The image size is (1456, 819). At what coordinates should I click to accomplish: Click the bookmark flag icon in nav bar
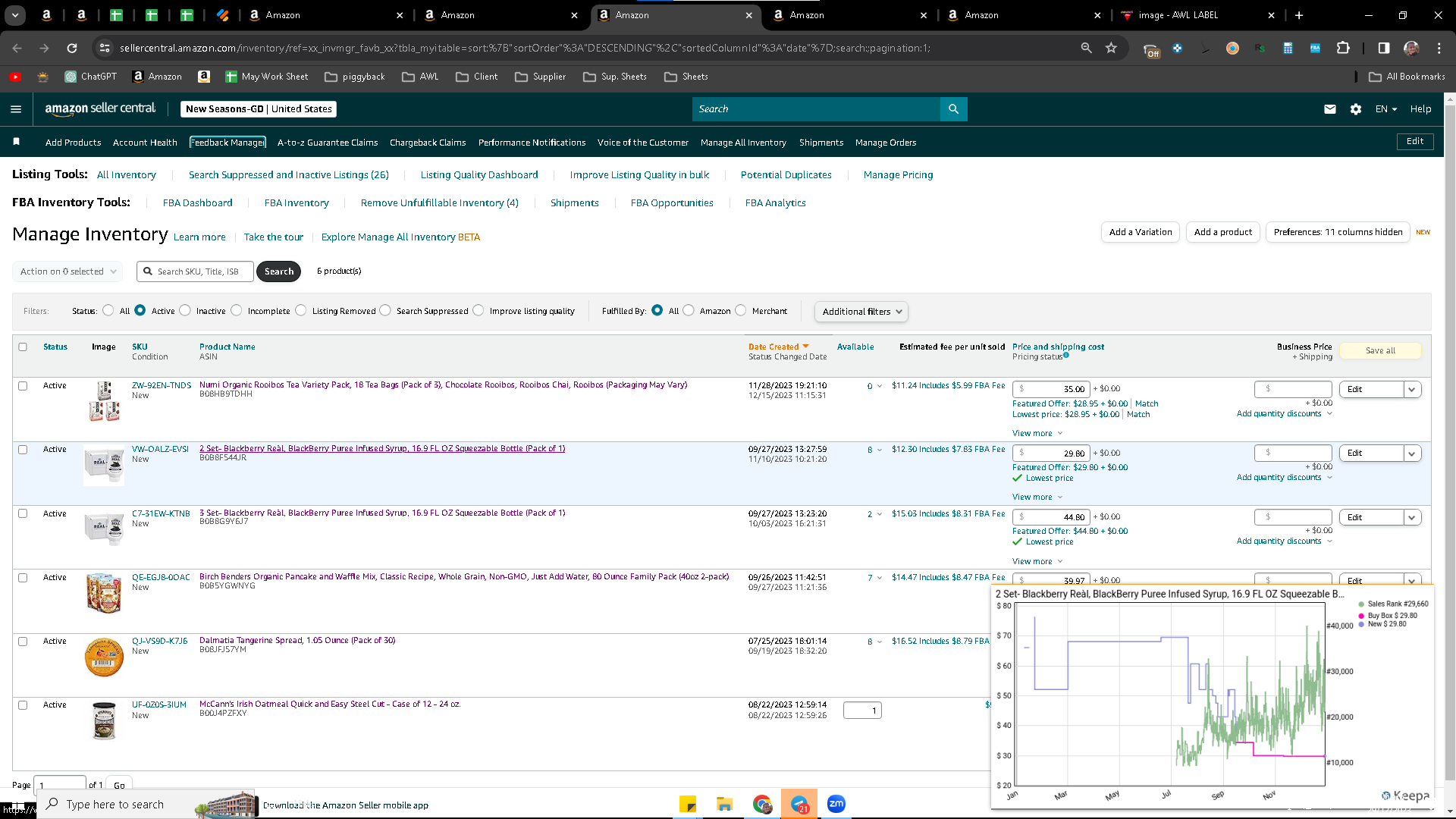click(x=17, y=142)
